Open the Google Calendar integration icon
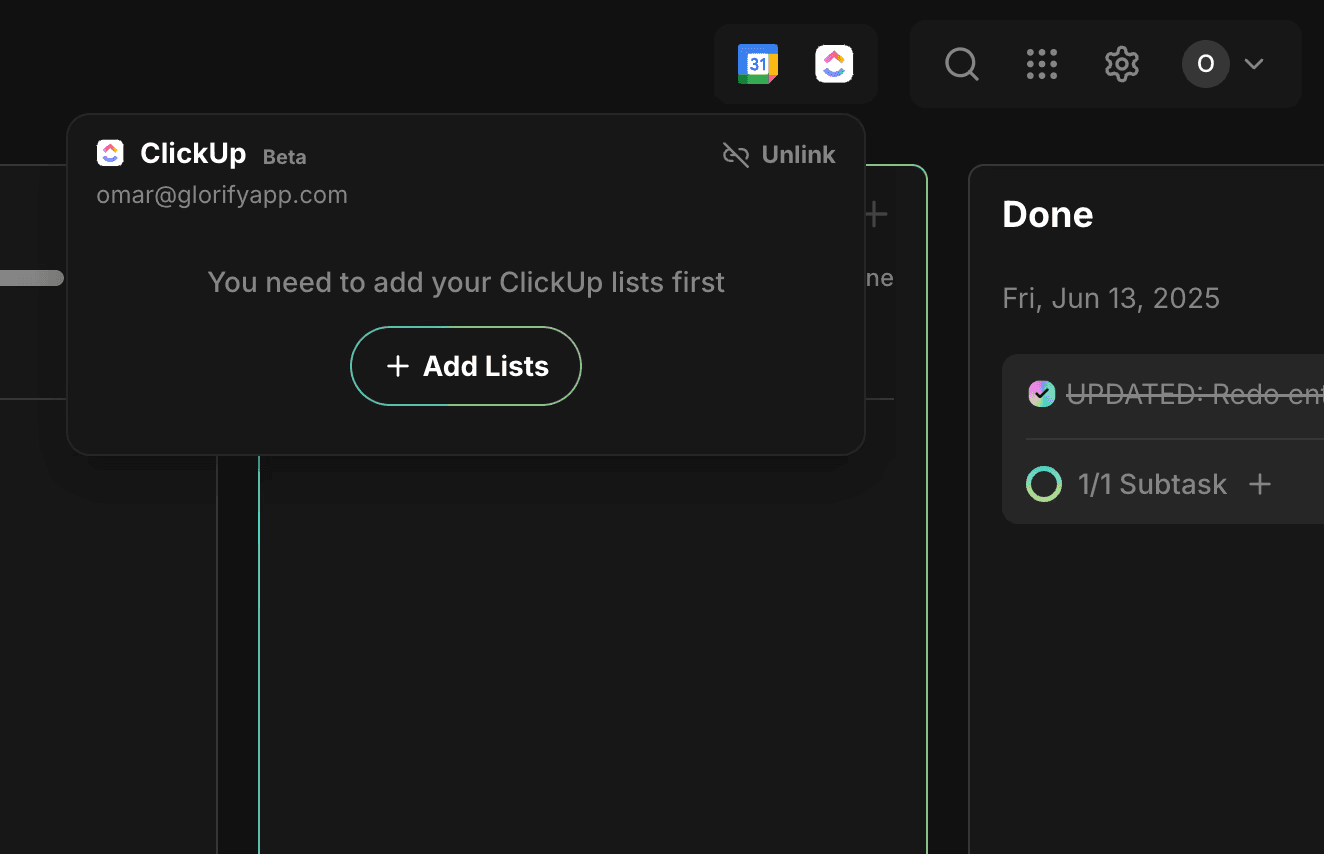1324x854 pixels. 758,64
